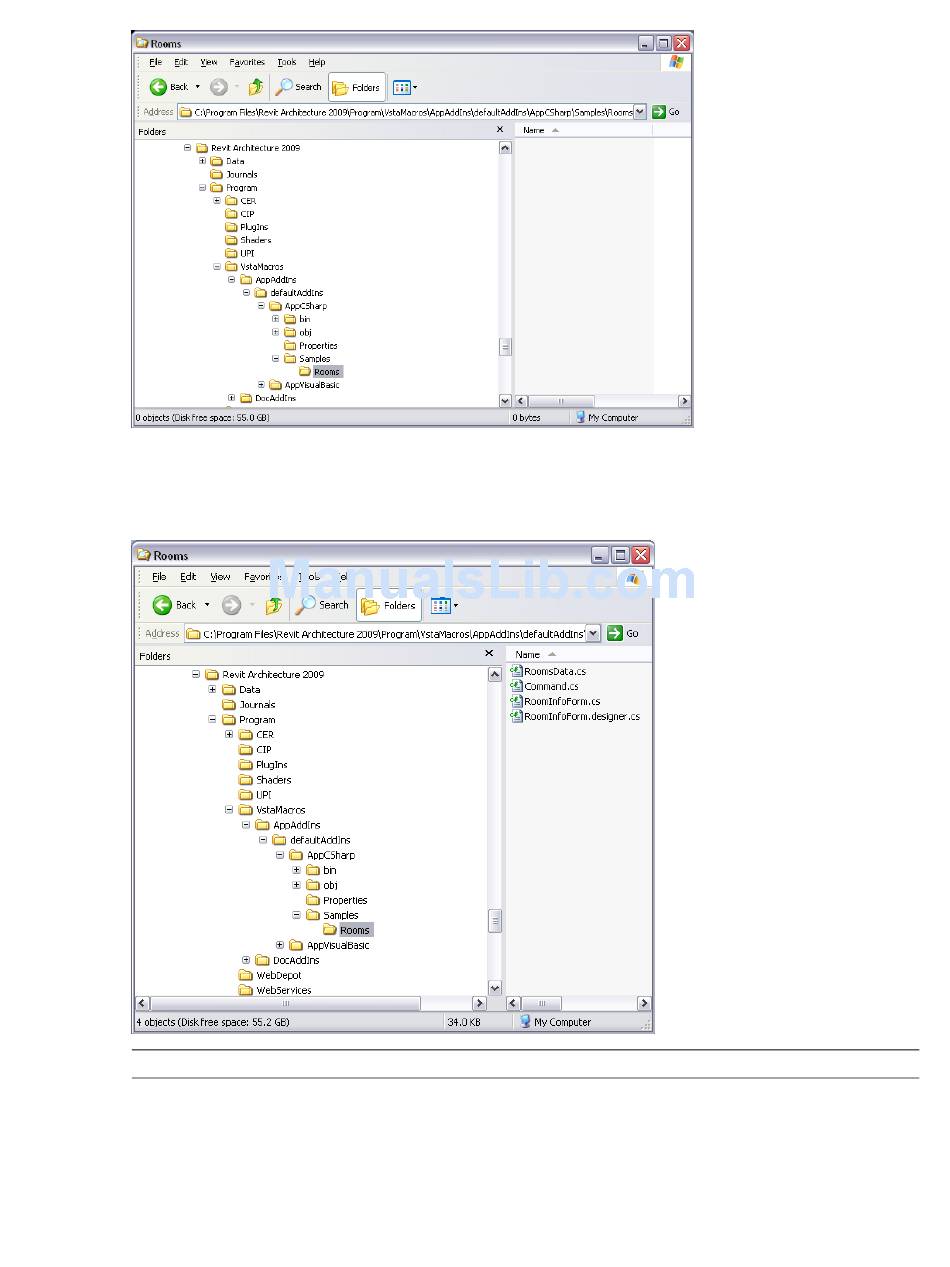Click file list scroll-right arrow, bottom window
Image resolution: width=950 pixels, height=1267 pixels.
coord(644,1003)
